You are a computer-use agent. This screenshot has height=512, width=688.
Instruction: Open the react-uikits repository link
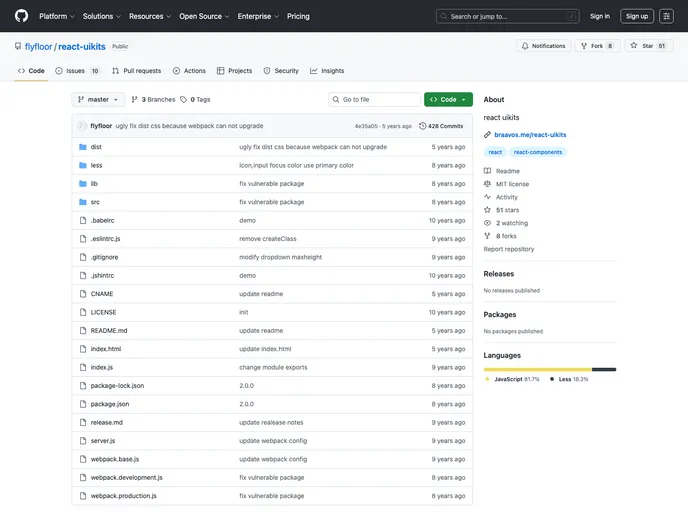[82, 47]
